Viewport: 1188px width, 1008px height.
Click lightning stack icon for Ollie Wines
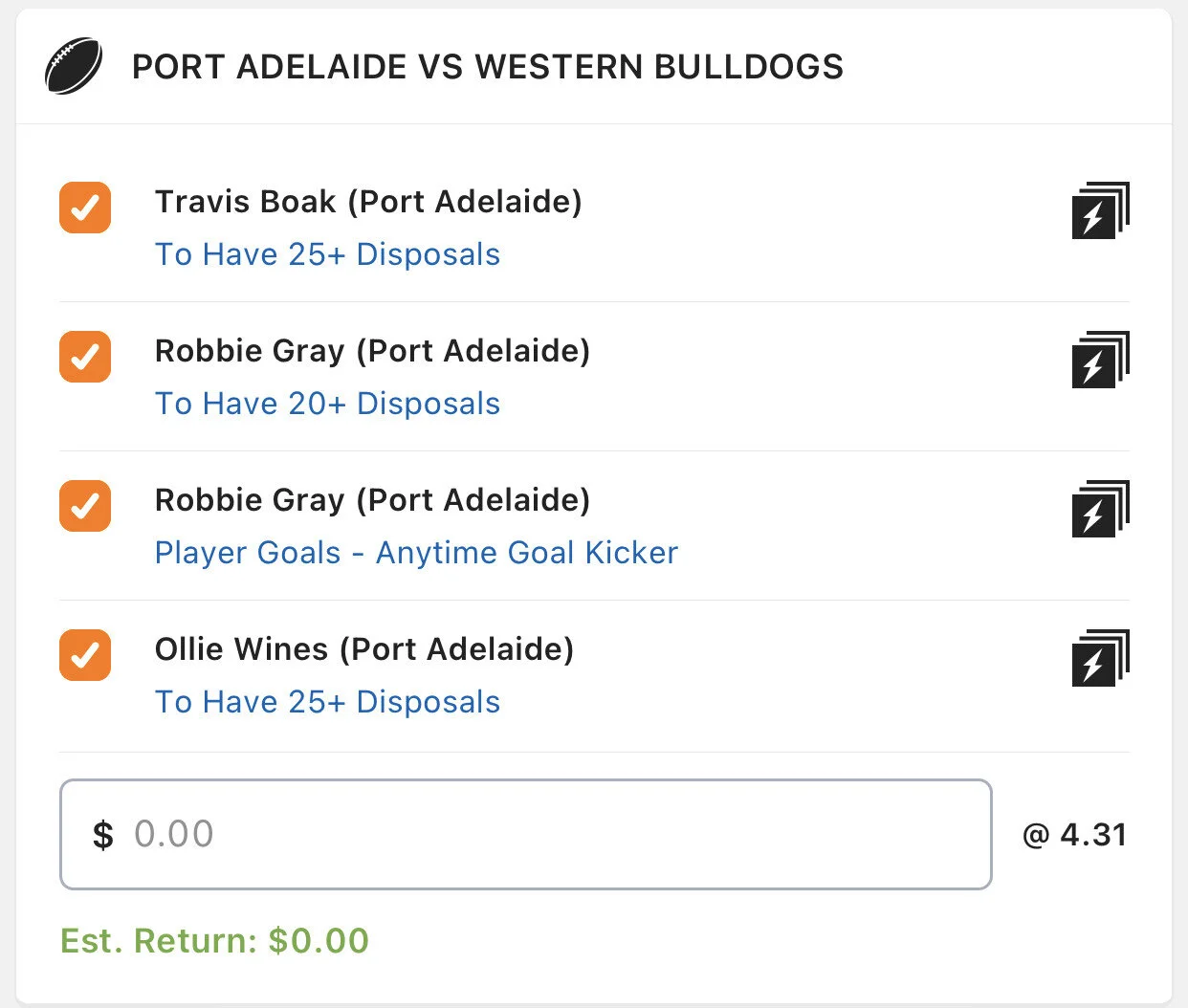click(1099, 658)
